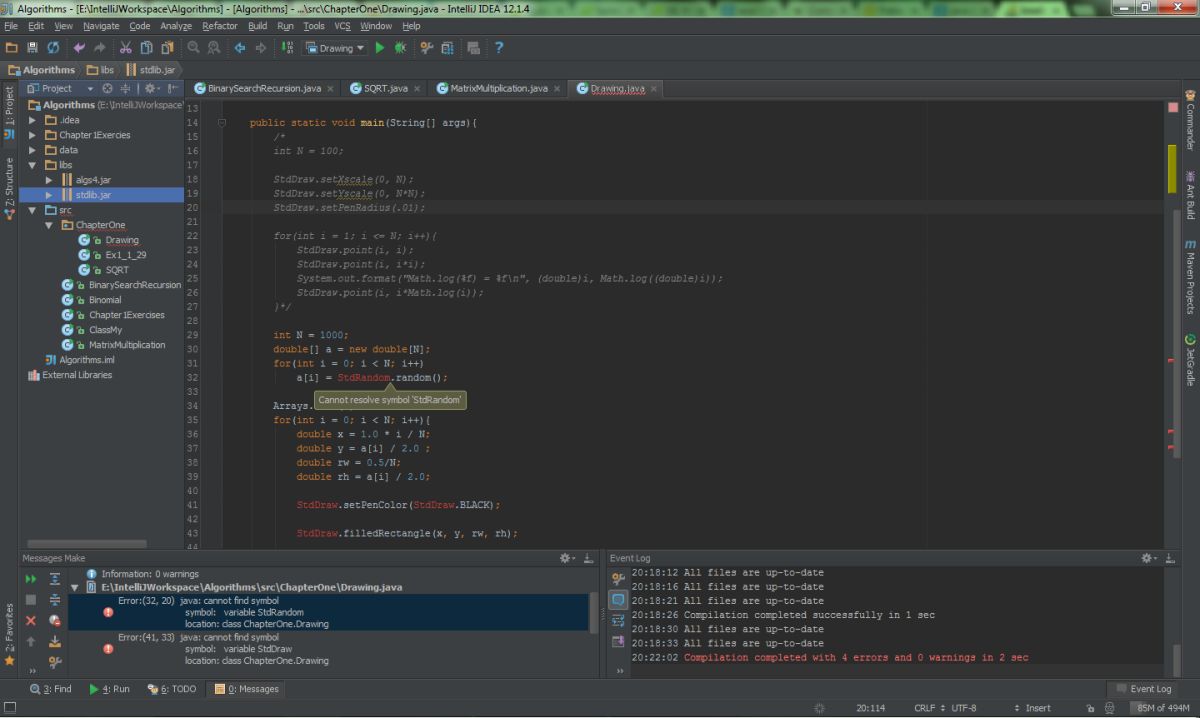Open the 4: Run tool window
The width and height of the screenshot is (1200, 718).
tap(109, 689)
